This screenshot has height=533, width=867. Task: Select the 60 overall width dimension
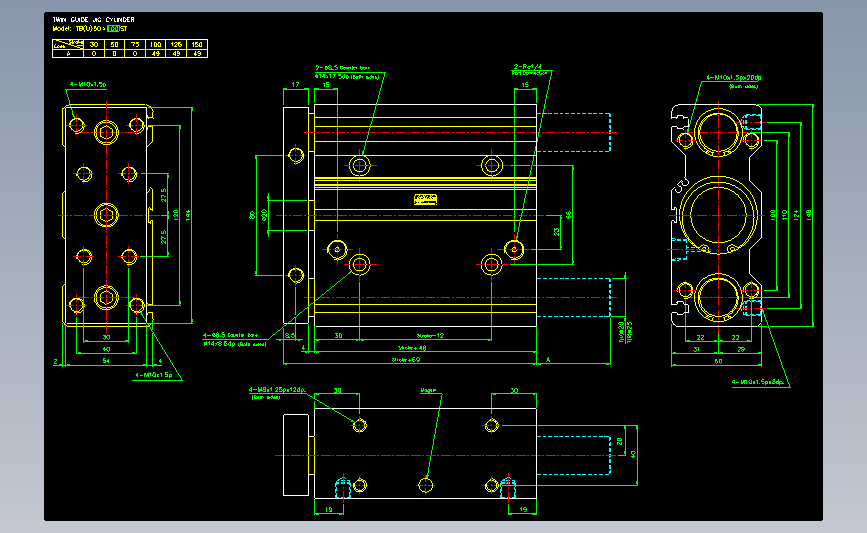tap(718, 362)
